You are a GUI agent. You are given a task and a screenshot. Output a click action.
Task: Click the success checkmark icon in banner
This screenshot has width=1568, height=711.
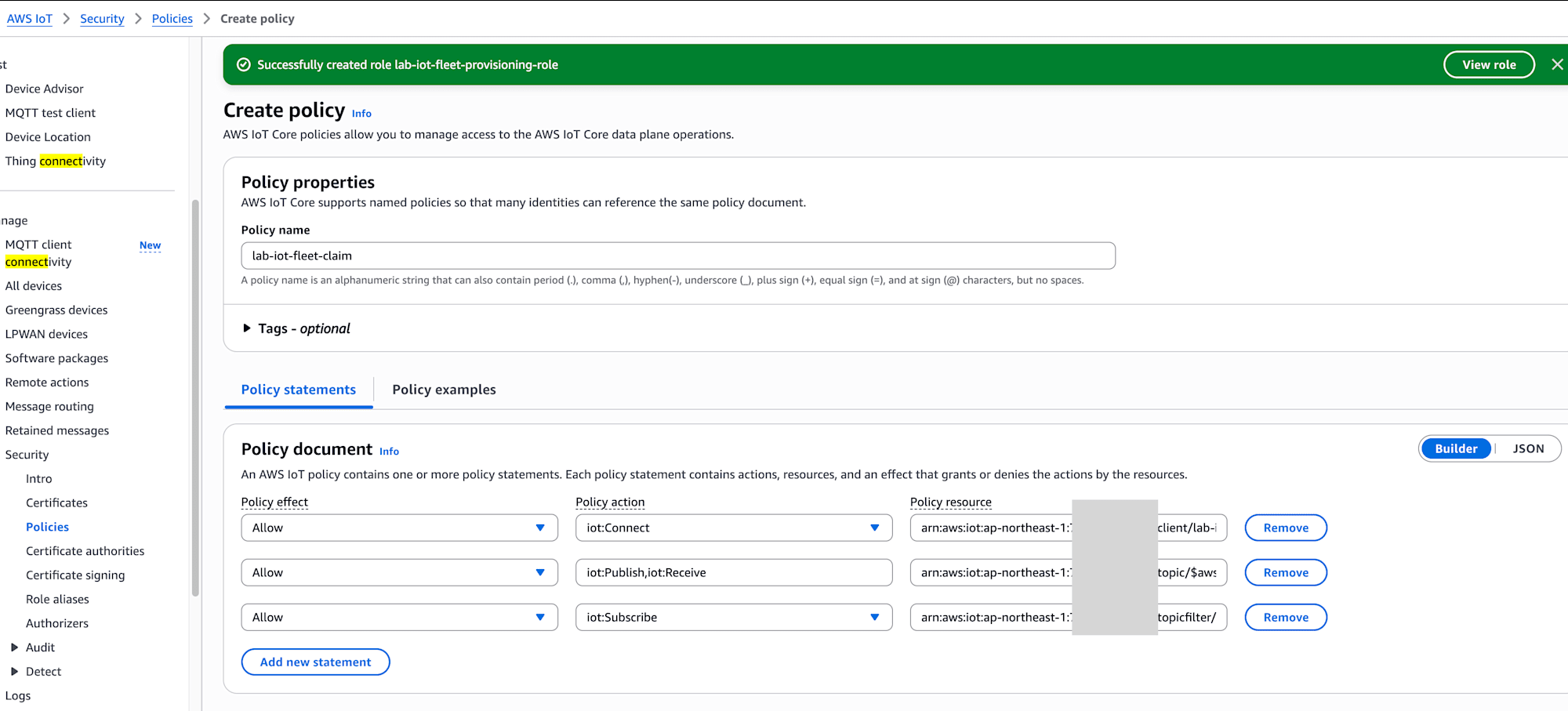pyautogui.click(x=244, y=64)
